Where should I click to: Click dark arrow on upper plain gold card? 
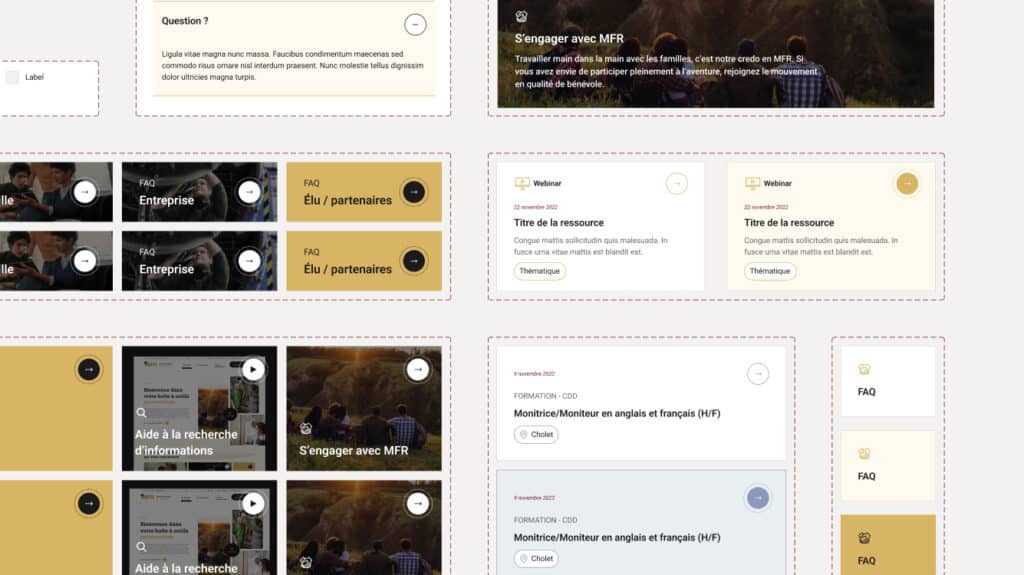point(89,370)
